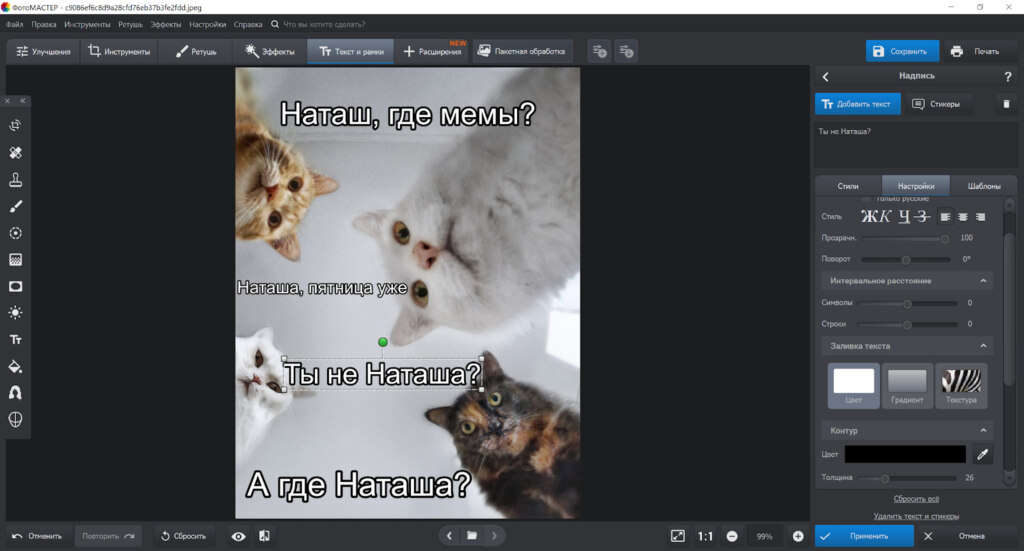
Task: Switch to the Шаблоны tab
Action: tap(984, 186)
